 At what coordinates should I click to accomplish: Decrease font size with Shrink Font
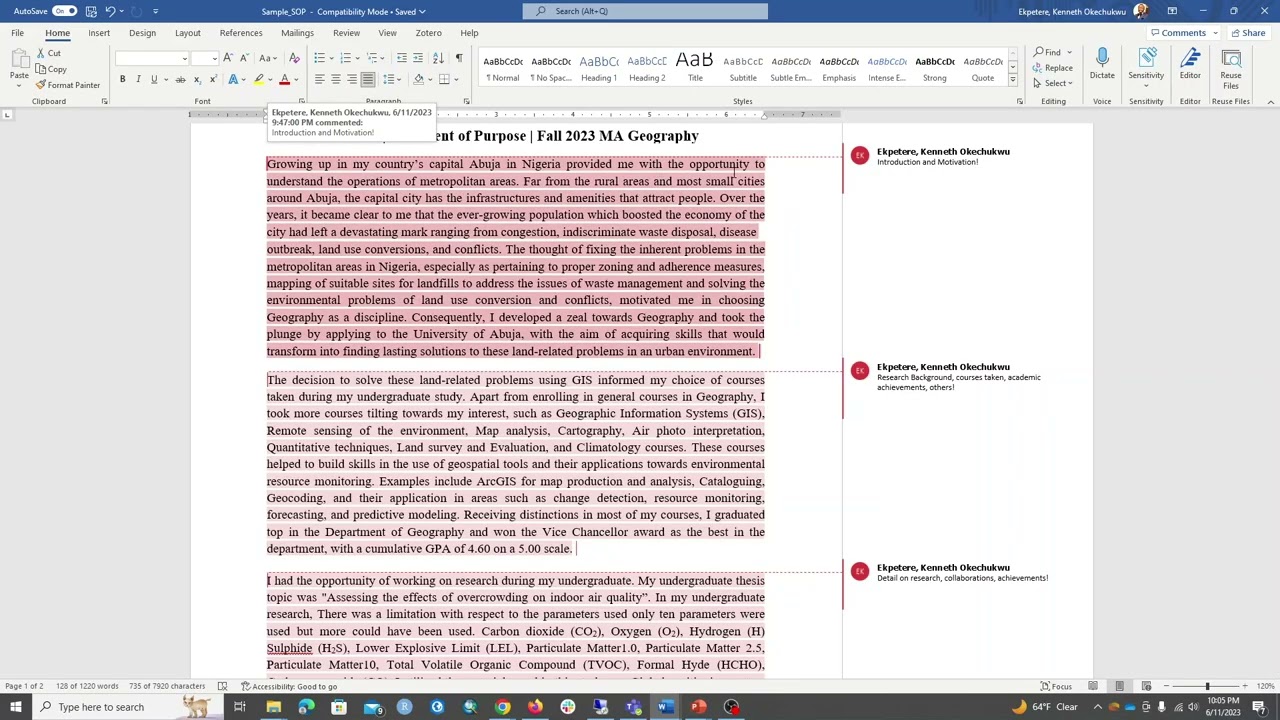point(244,58)
